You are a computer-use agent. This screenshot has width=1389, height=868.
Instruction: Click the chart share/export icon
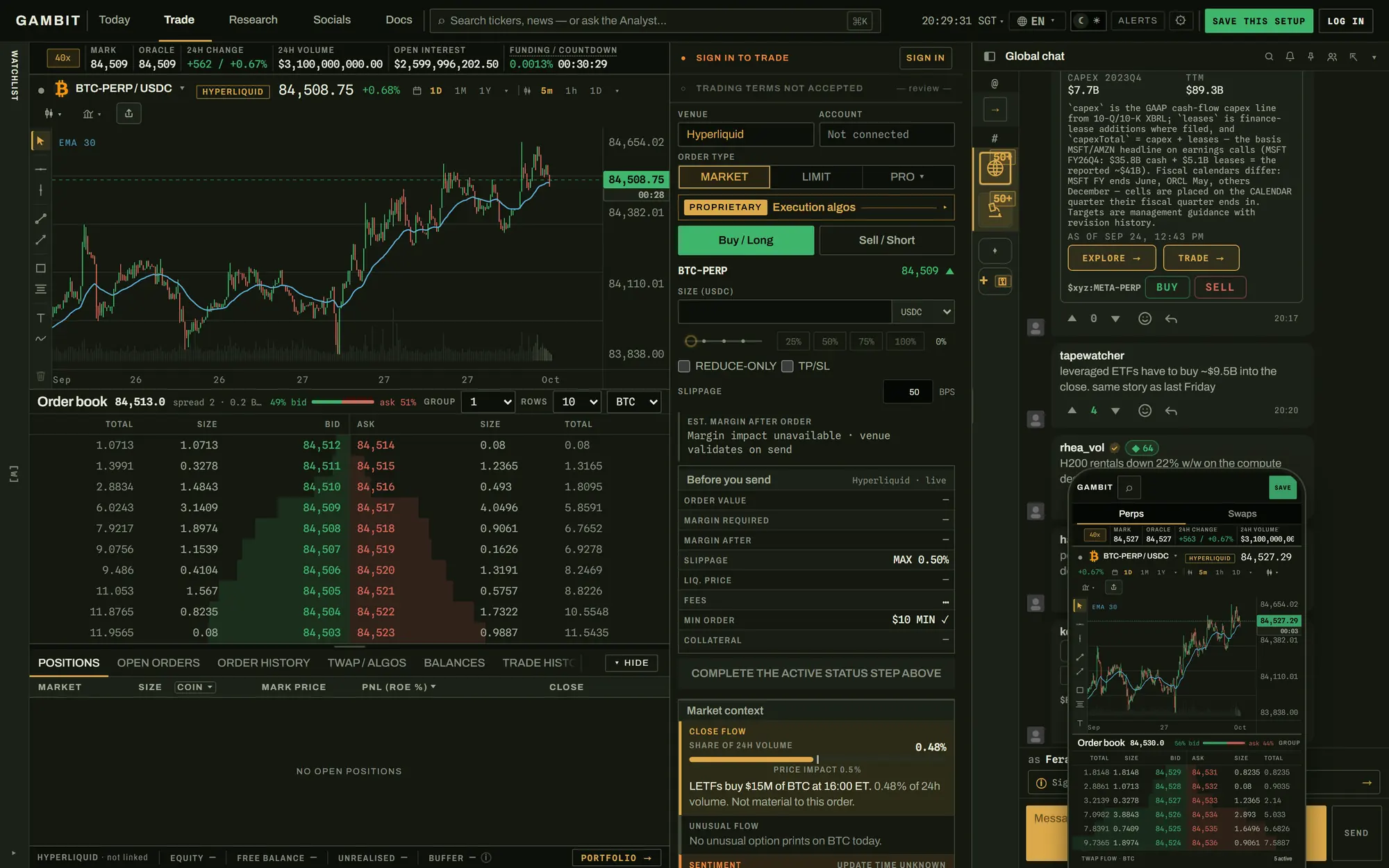(x=128, y=113)
